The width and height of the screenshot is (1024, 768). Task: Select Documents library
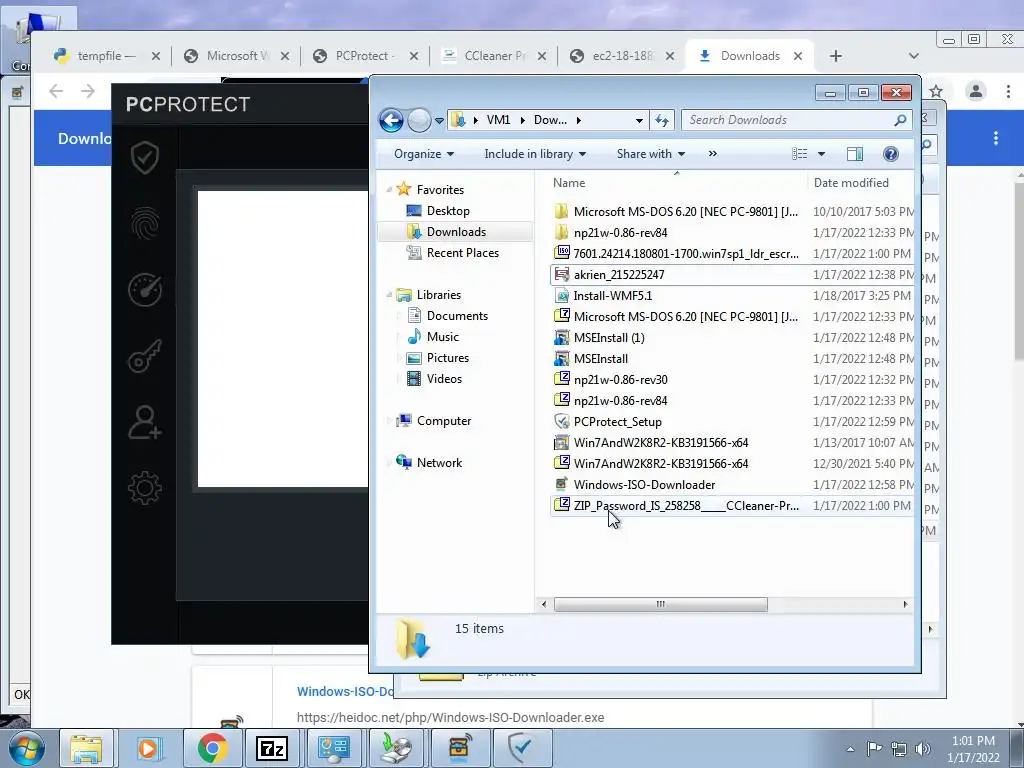[457, 316]
